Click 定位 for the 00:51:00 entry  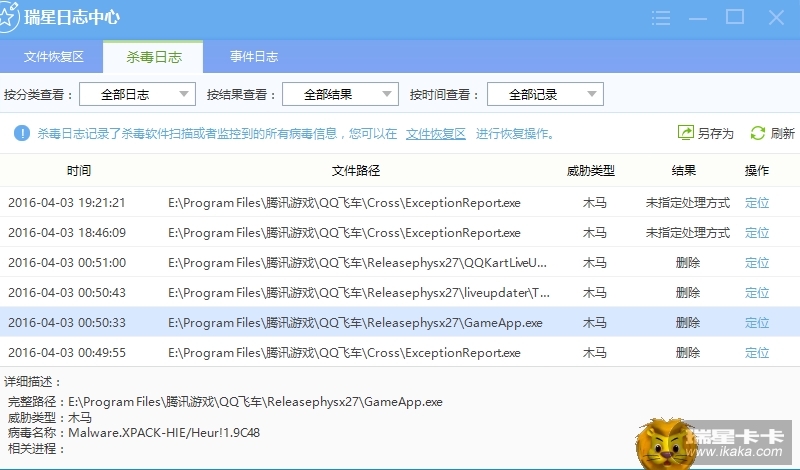[757, 263]
